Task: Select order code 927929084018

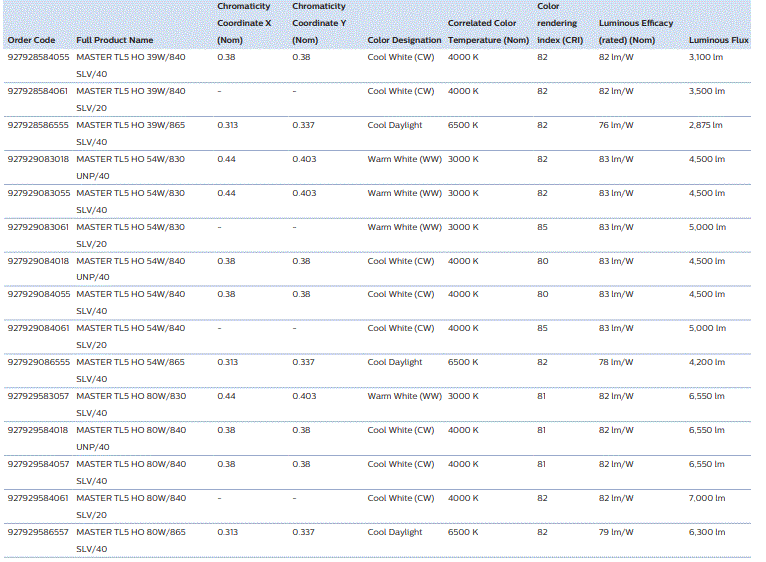Action: click(x=38, y=261)
